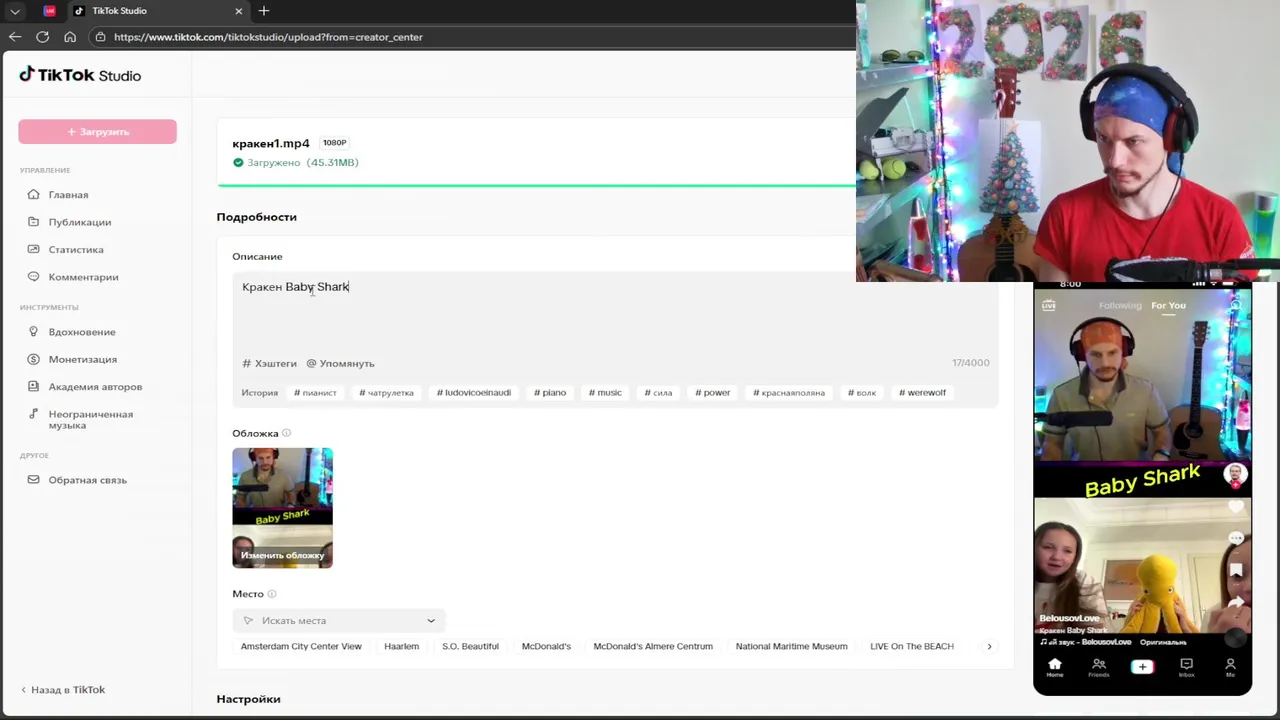Open Публикации in the sidebar
Screen dimensions: 1280x720
(x=79, y=222)
